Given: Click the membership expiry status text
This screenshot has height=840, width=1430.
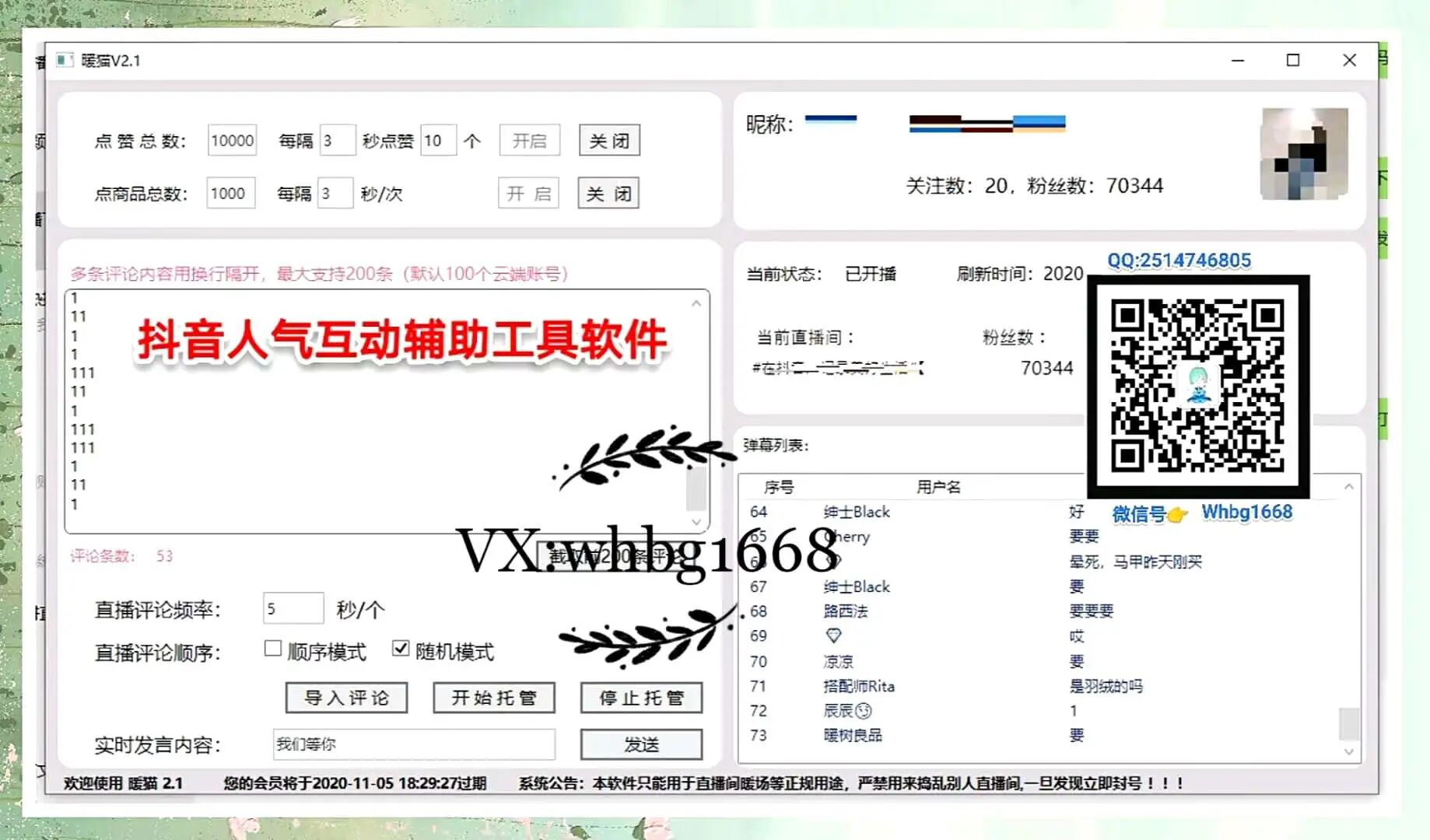Looking at the screenshot, I should [x=355, y=783].
